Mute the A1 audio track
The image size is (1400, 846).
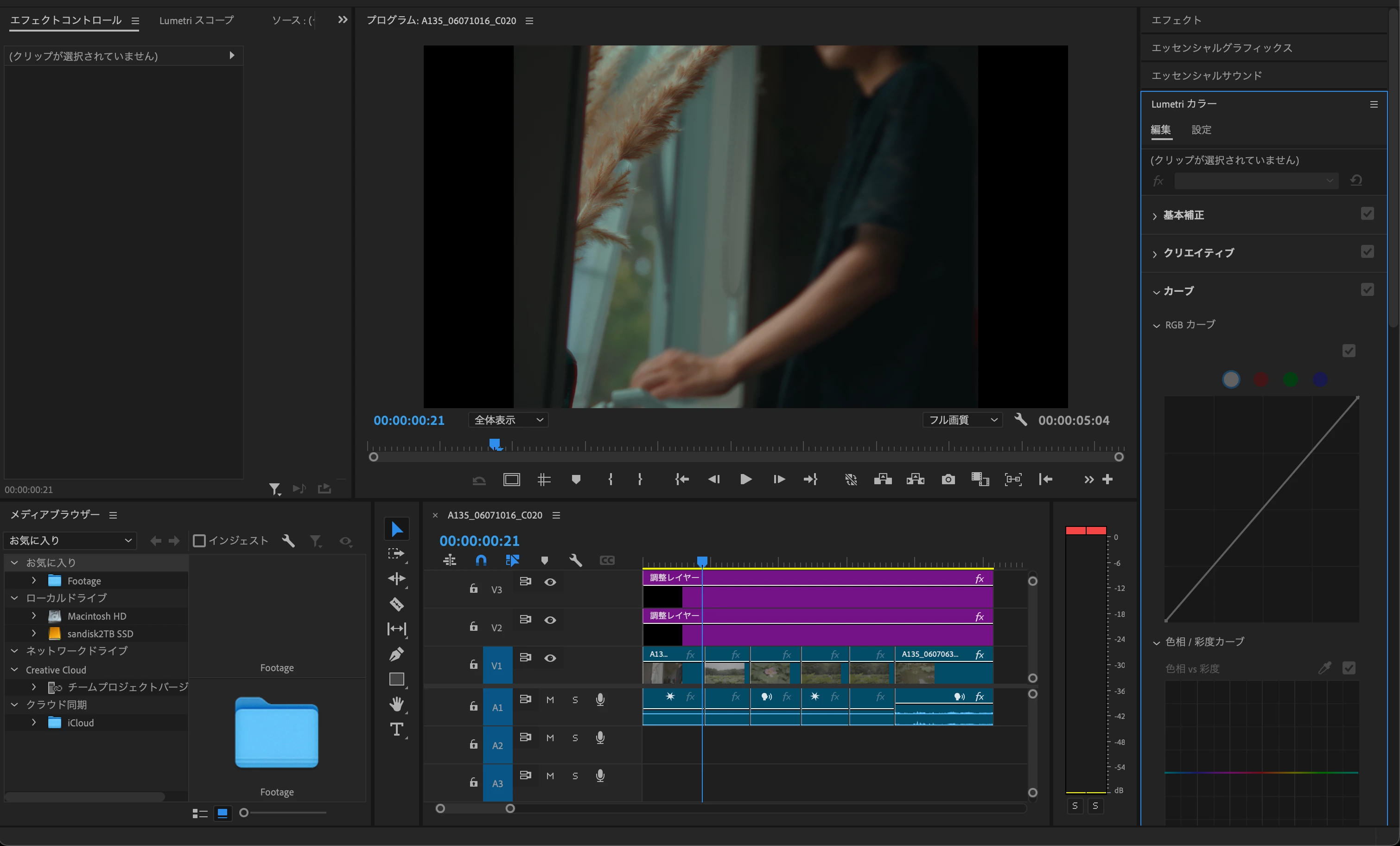pos(550,700)
